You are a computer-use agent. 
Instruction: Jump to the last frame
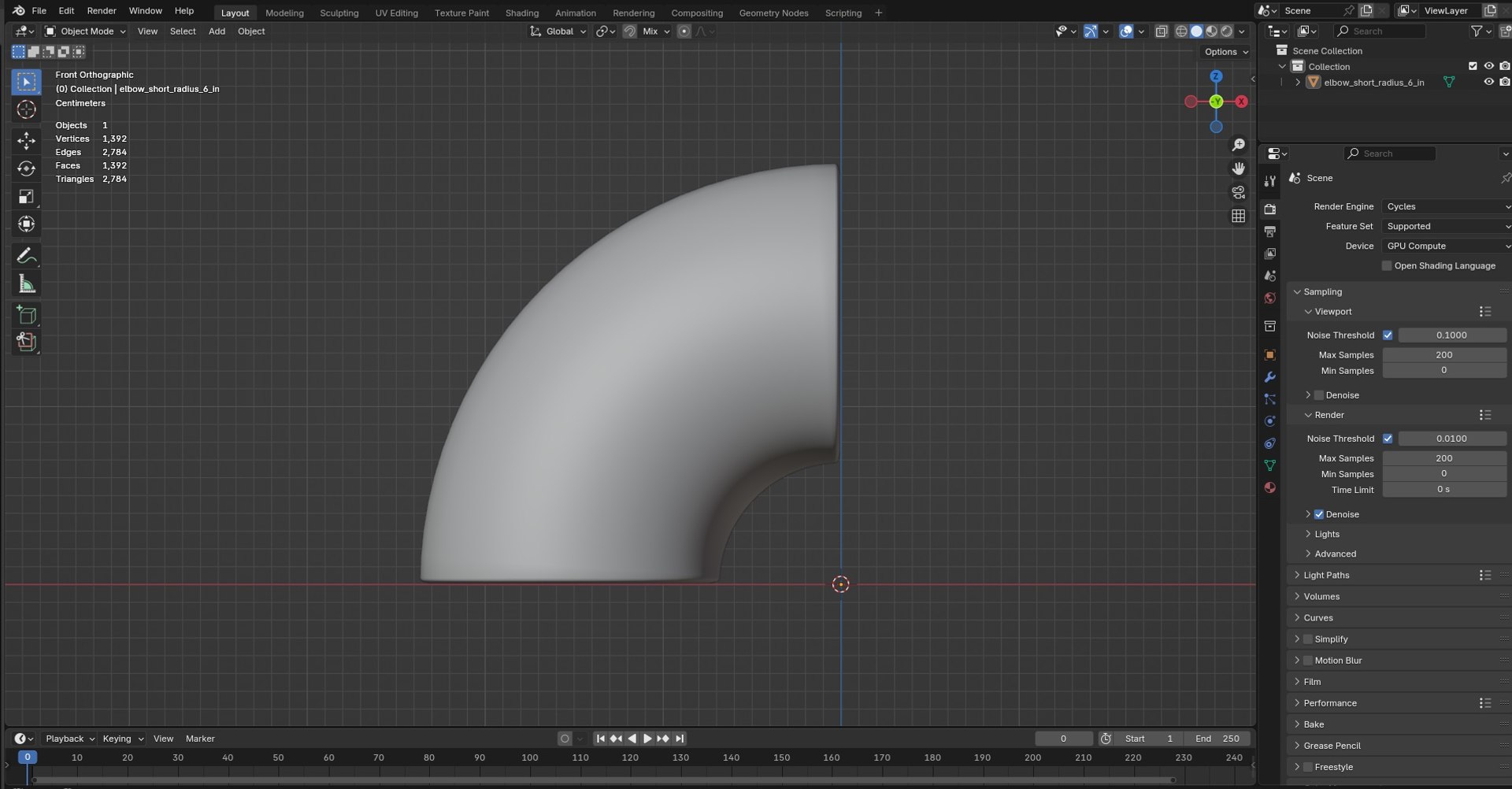pos(680,739)
